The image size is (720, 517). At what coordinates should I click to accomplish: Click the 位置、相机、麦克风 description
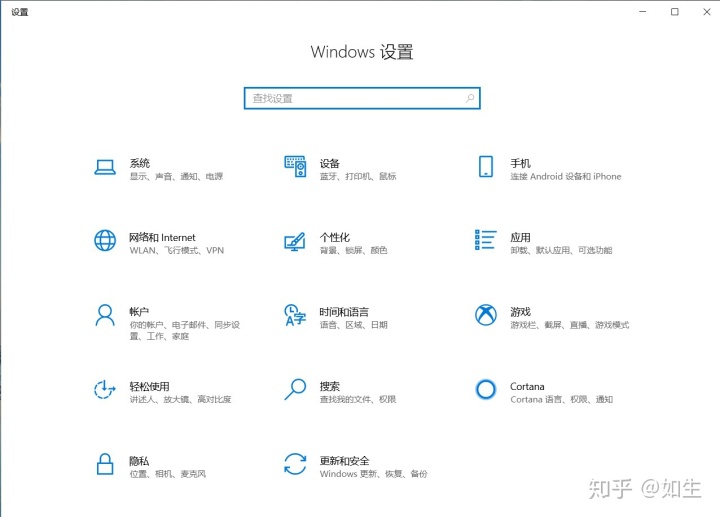click(x=168, y=473)
